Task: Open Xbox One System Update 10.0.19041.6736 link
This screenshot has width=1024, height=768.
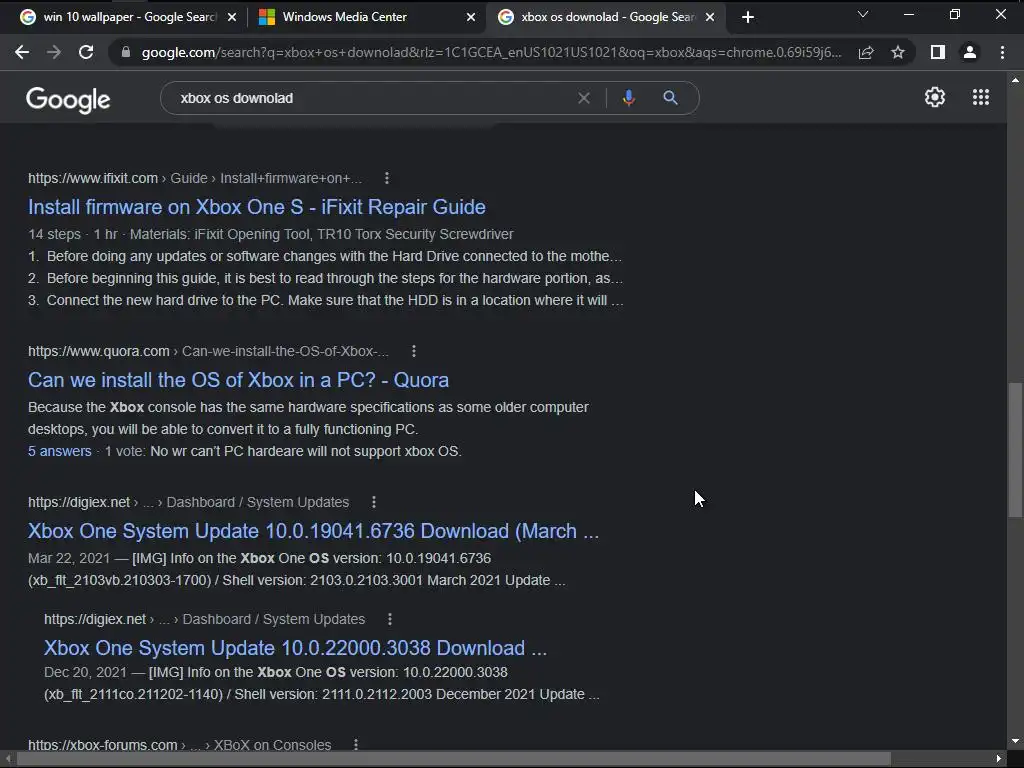Action: click(x=313, y=531)
